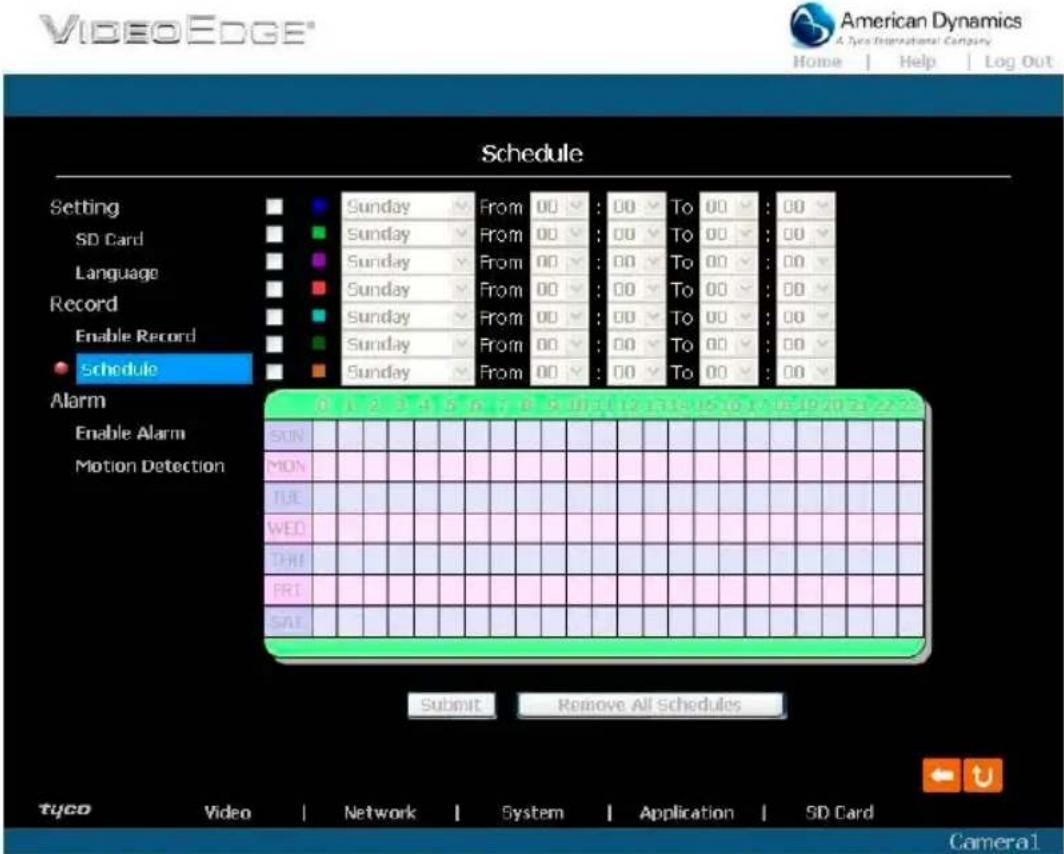Open the day dropdown in purple row
This screenshot has width=1064, height=854.
pos(407,261)
